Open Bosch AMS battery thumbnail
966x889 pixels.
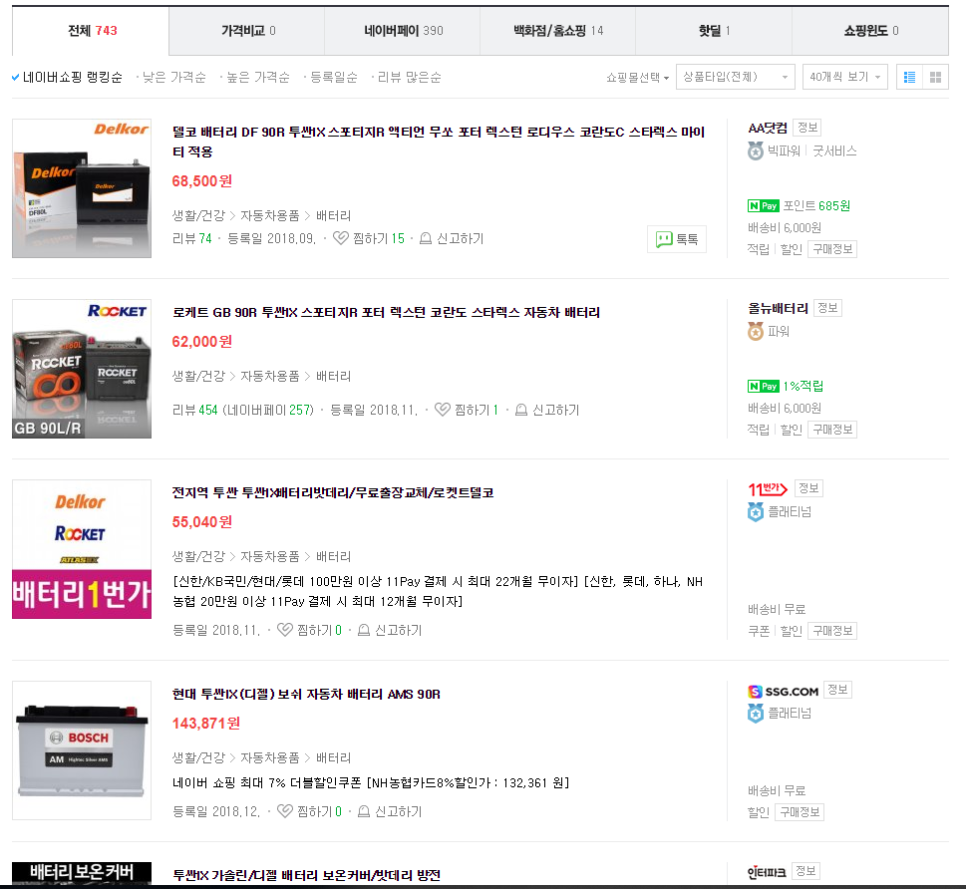[x=82, y=750]
